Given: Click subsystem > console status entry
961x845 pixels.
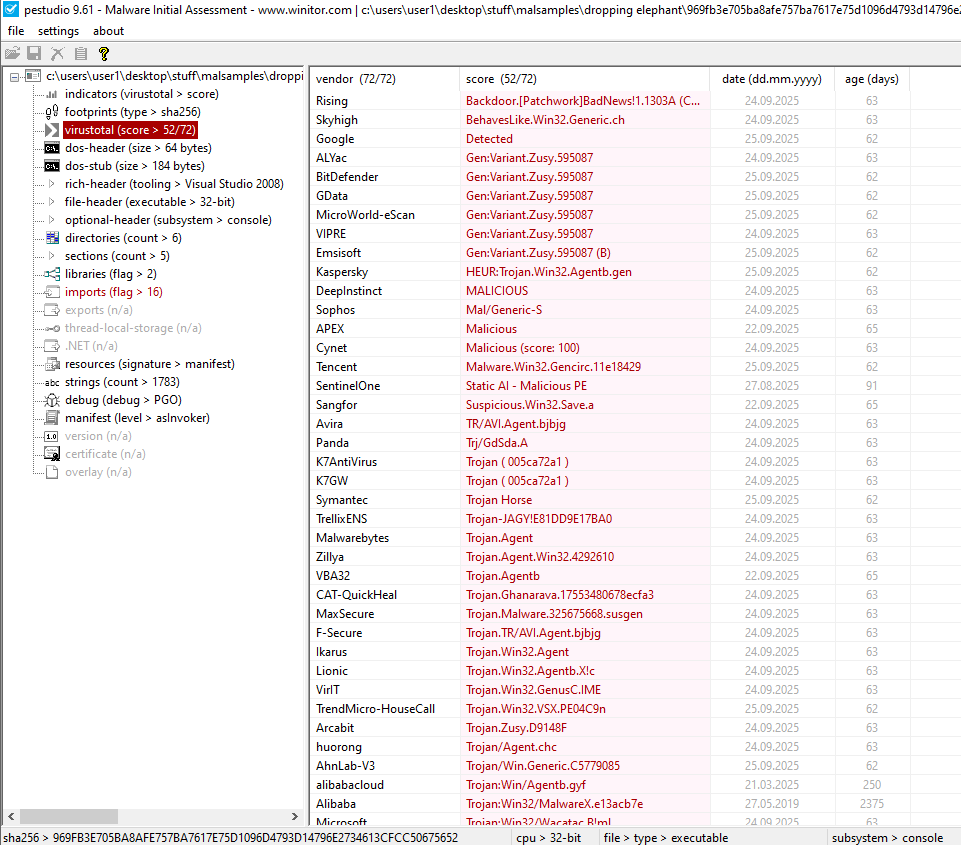Looking at the screenshot, I should click(x=887, y=838).
